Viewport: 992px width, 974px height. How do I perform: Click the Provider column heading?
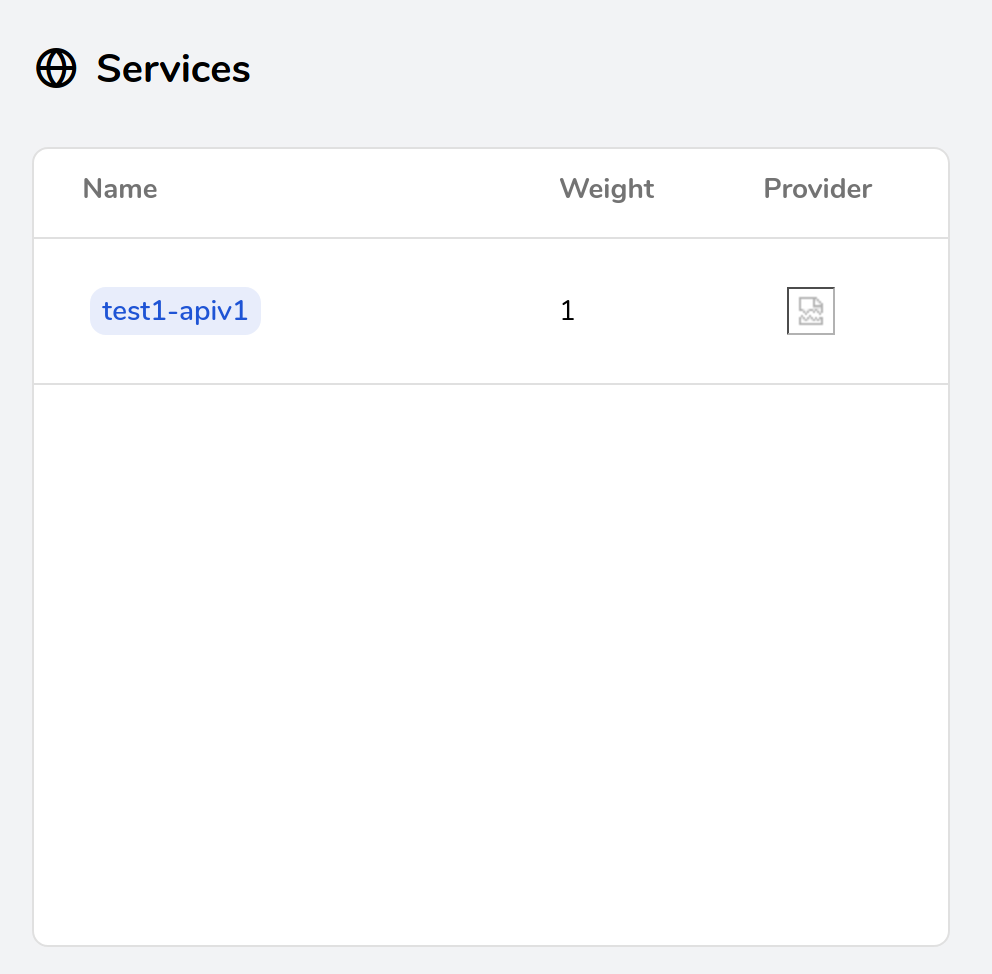(817, 189)
